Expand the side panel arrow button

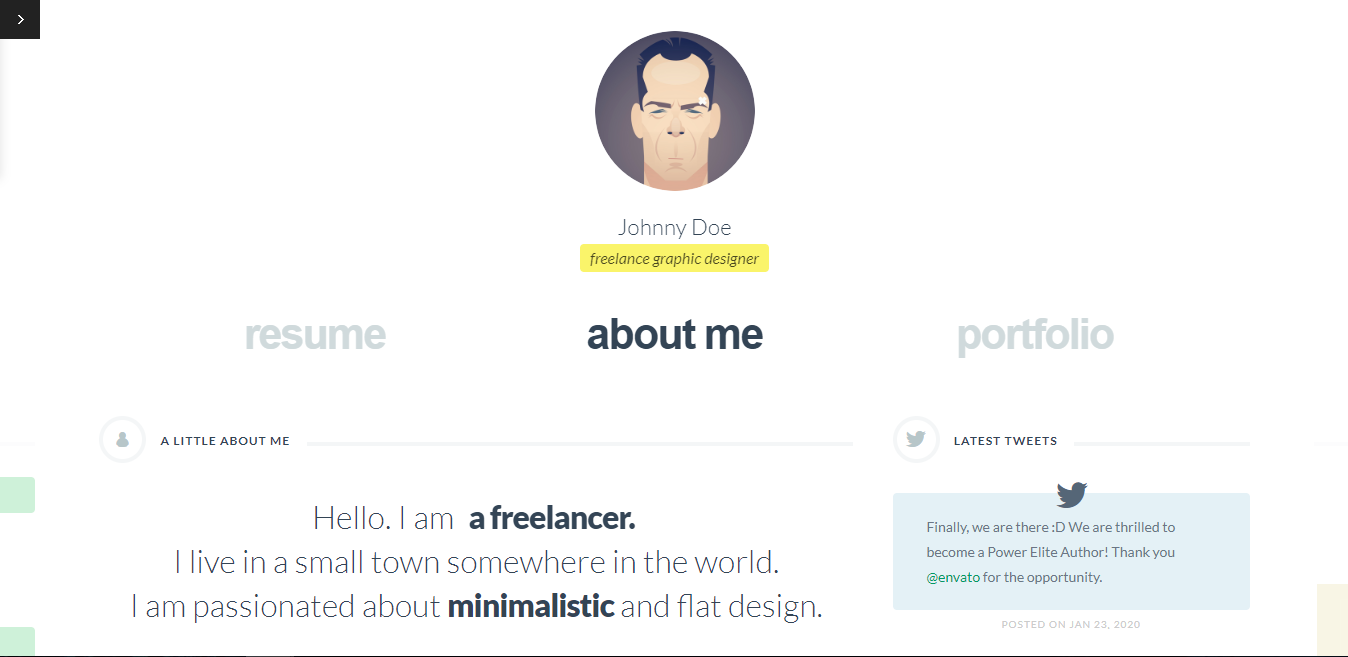(x=20, y=19)
